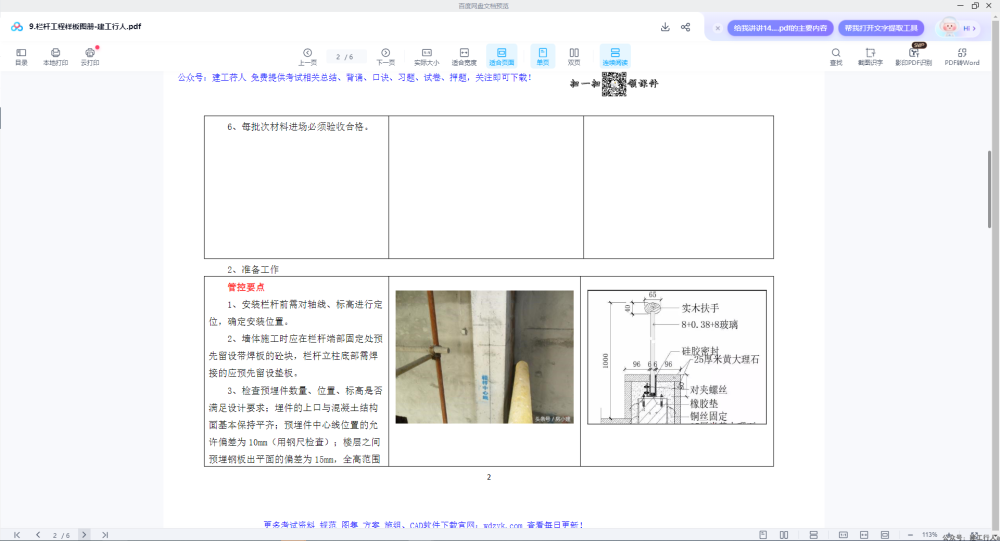Click the zoom out minus button
Viewport: 1000px width, 541px height.
point(910,535)
